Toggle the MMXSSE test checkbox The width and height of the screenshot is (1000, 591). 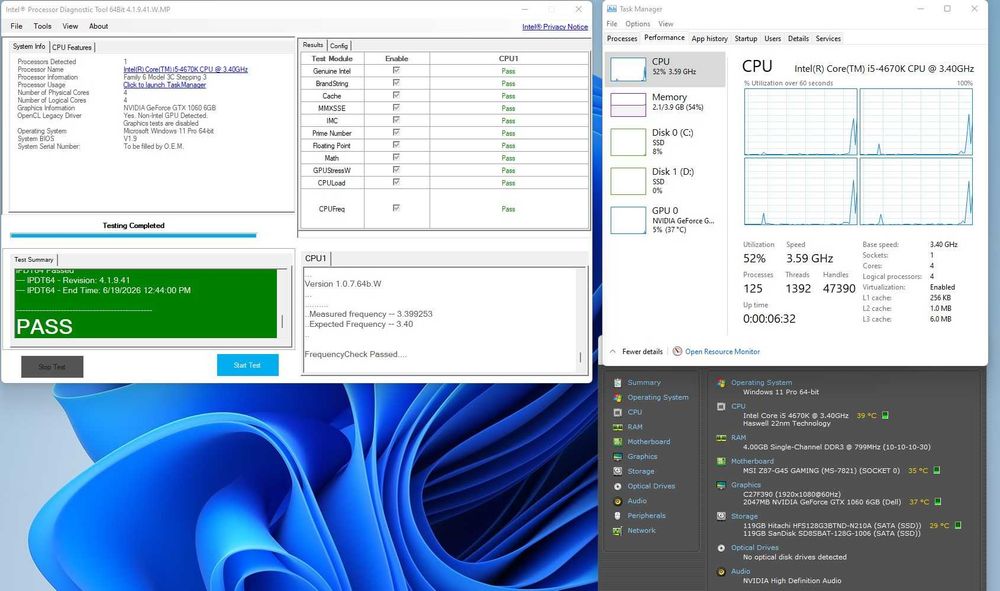pos(396,108)
